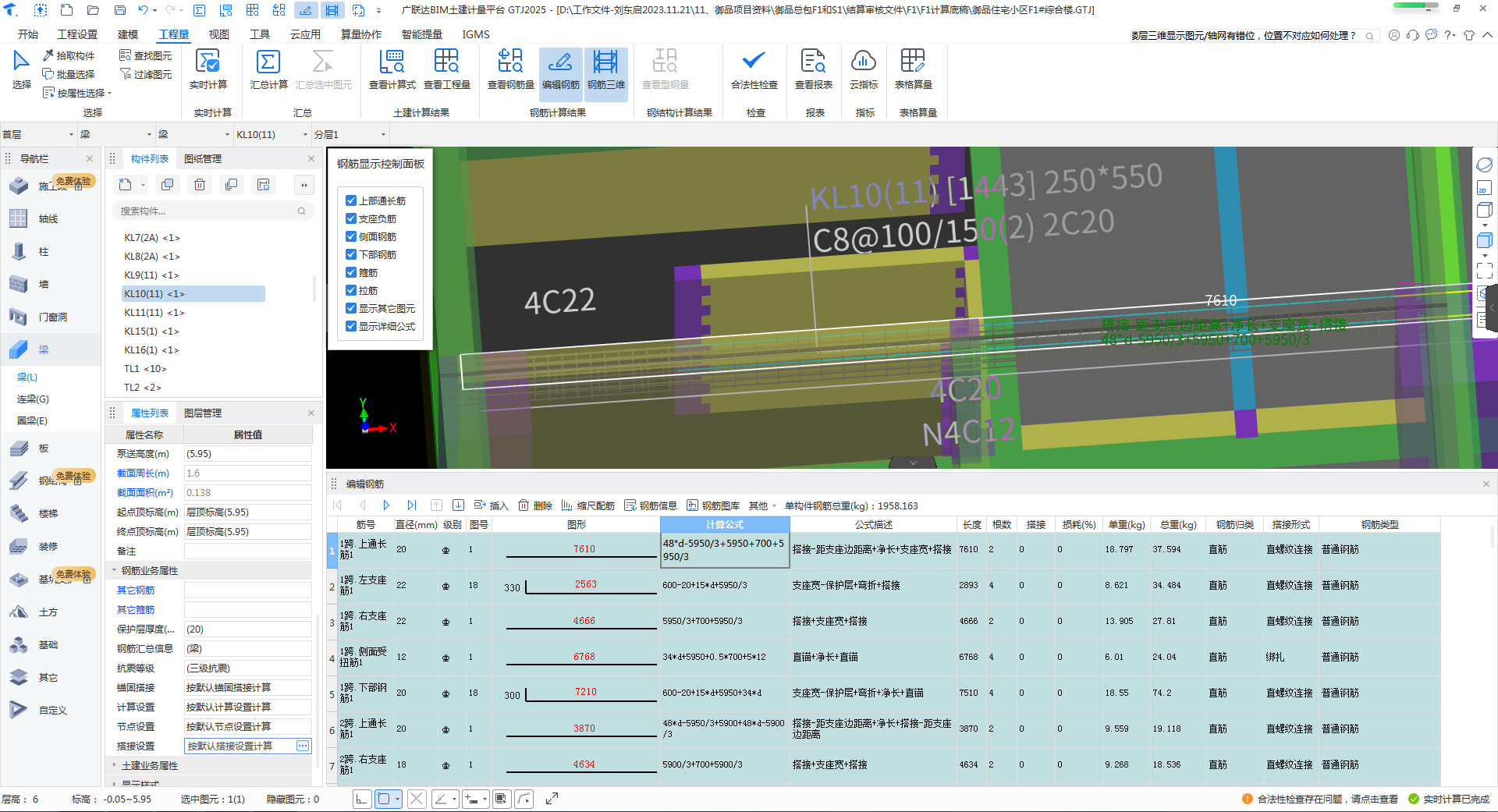Open the ellipsis button in the 搭接设置 value field
Screen dimensions: 1498x812
(x=303, y=746)
